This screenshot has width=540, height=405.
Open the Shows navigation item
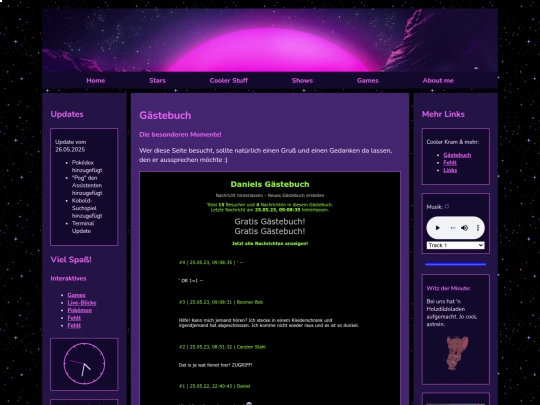pos(302,81)
